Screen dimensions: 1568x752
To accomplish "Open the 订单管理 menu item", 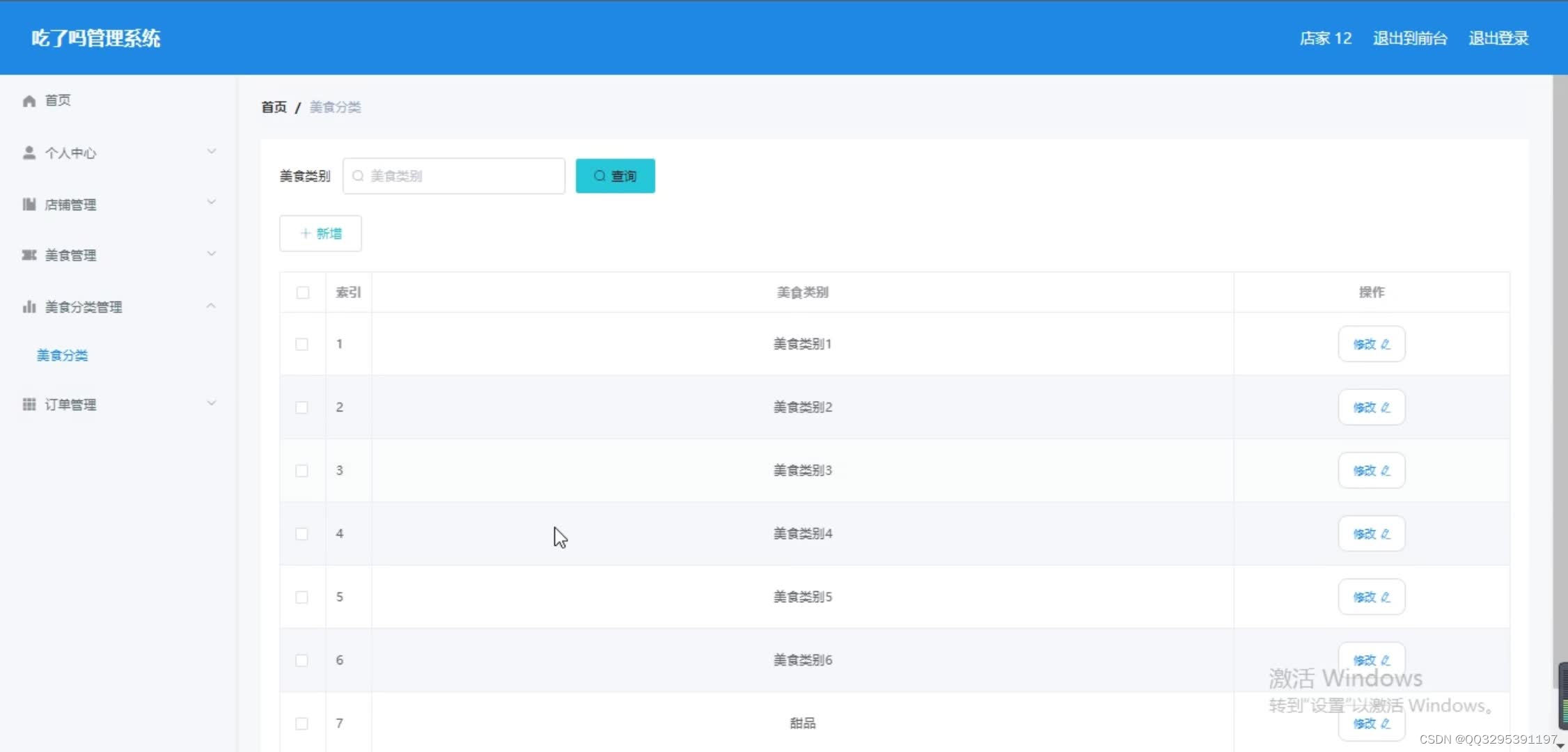I will point(118,404).
